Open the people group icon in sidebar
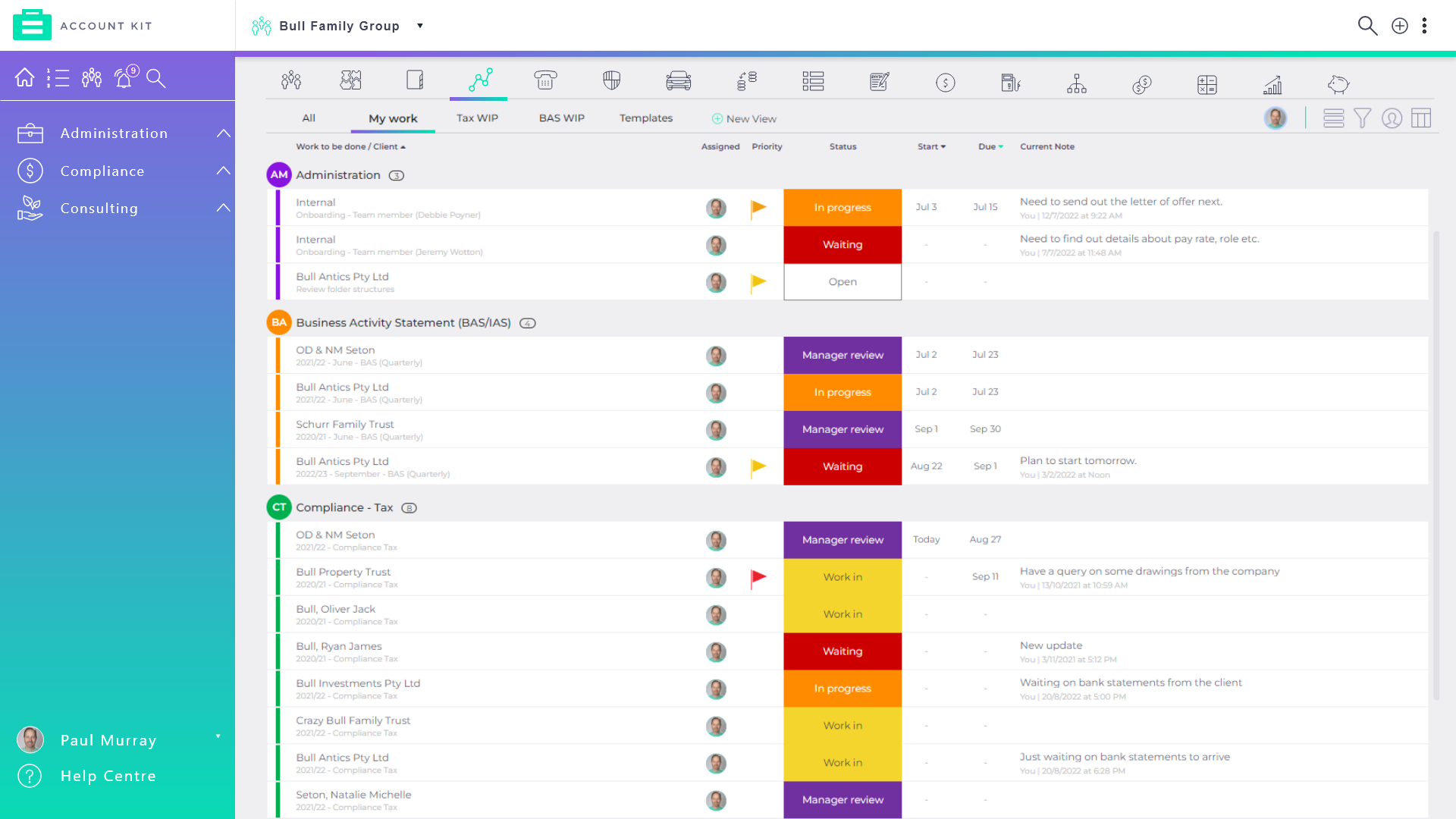The width and height of the screenshot is (1456, 819). coord(92,77)
